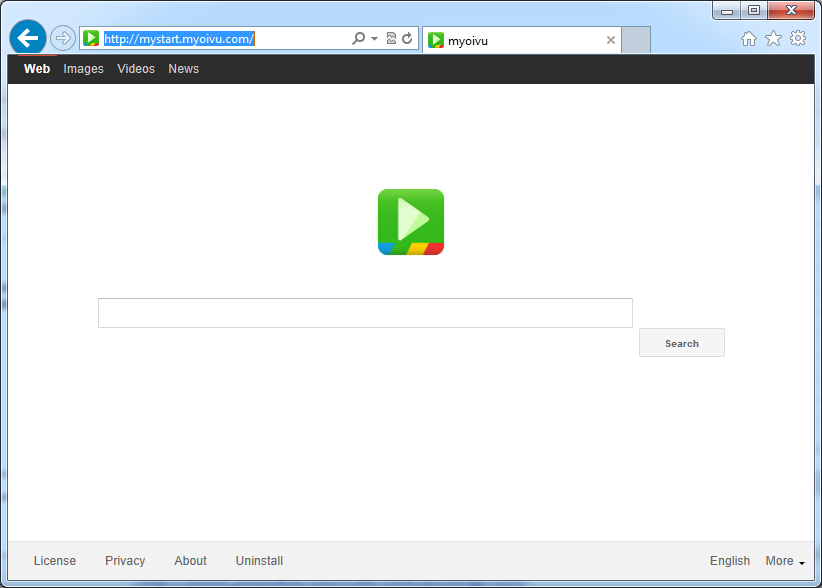Open Favorites with the star icon

[773, 38]
